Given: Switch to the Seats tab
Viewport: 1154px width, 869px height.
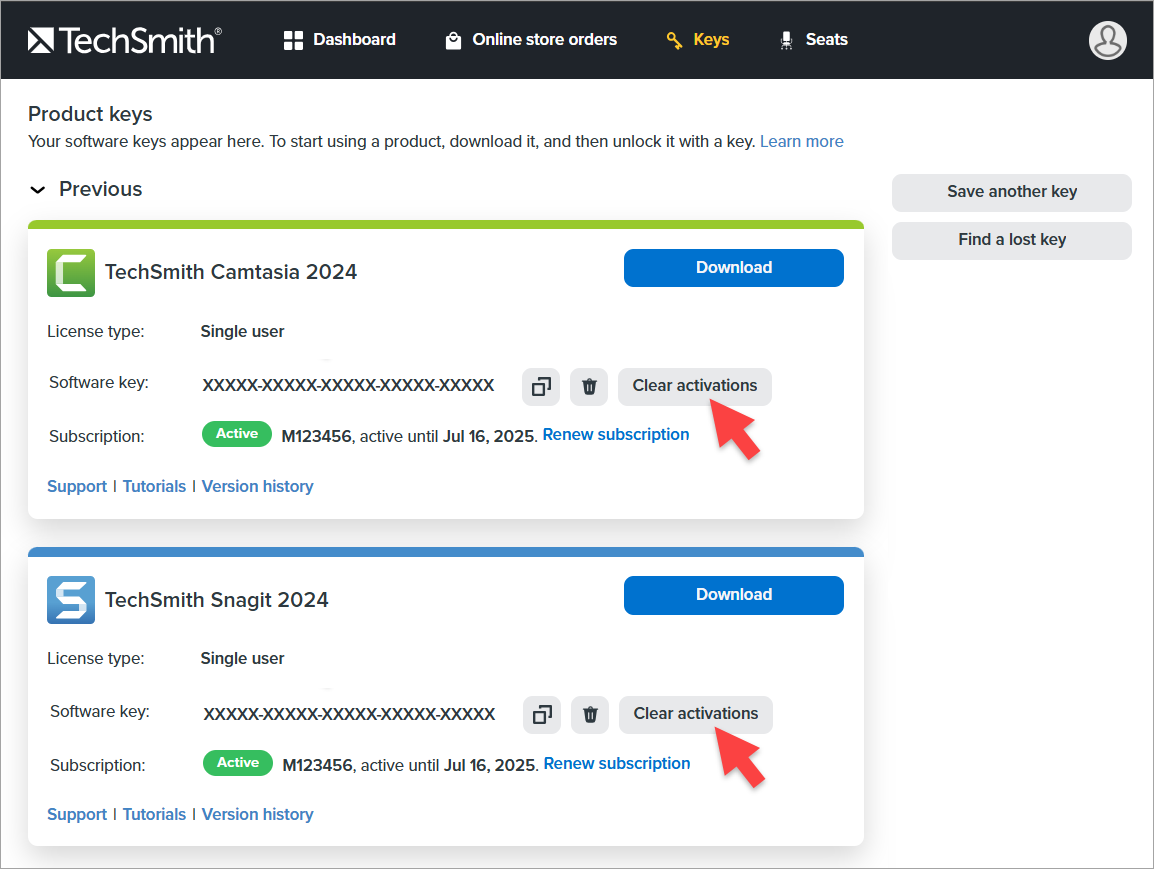Looking at the screenshot, I should (813, 40).
